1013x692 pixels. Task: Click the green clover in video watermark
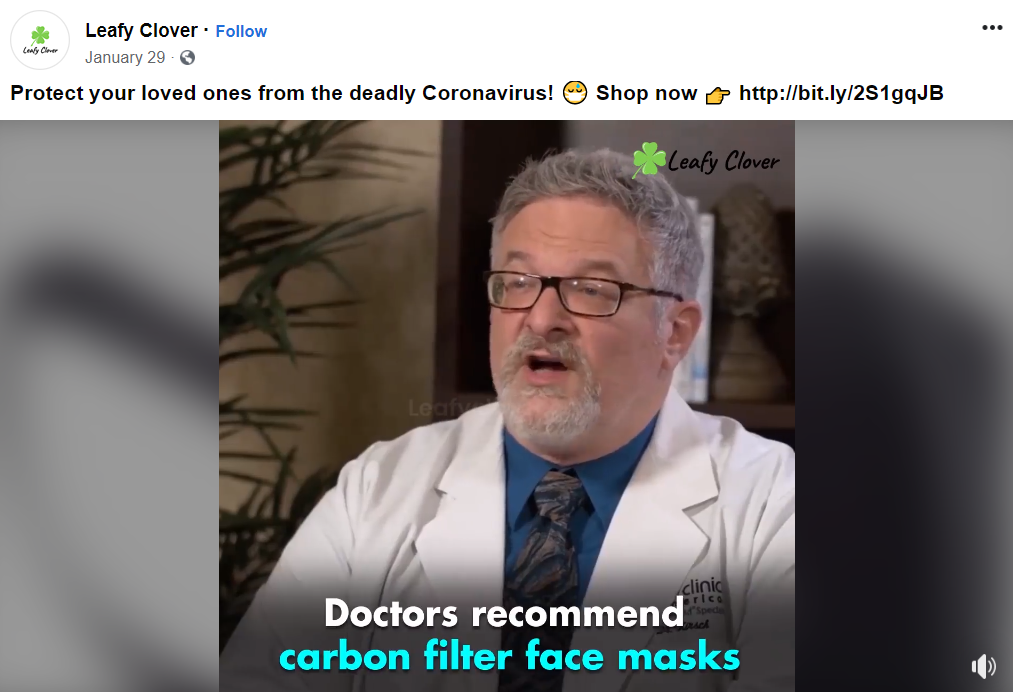[649, 159]
